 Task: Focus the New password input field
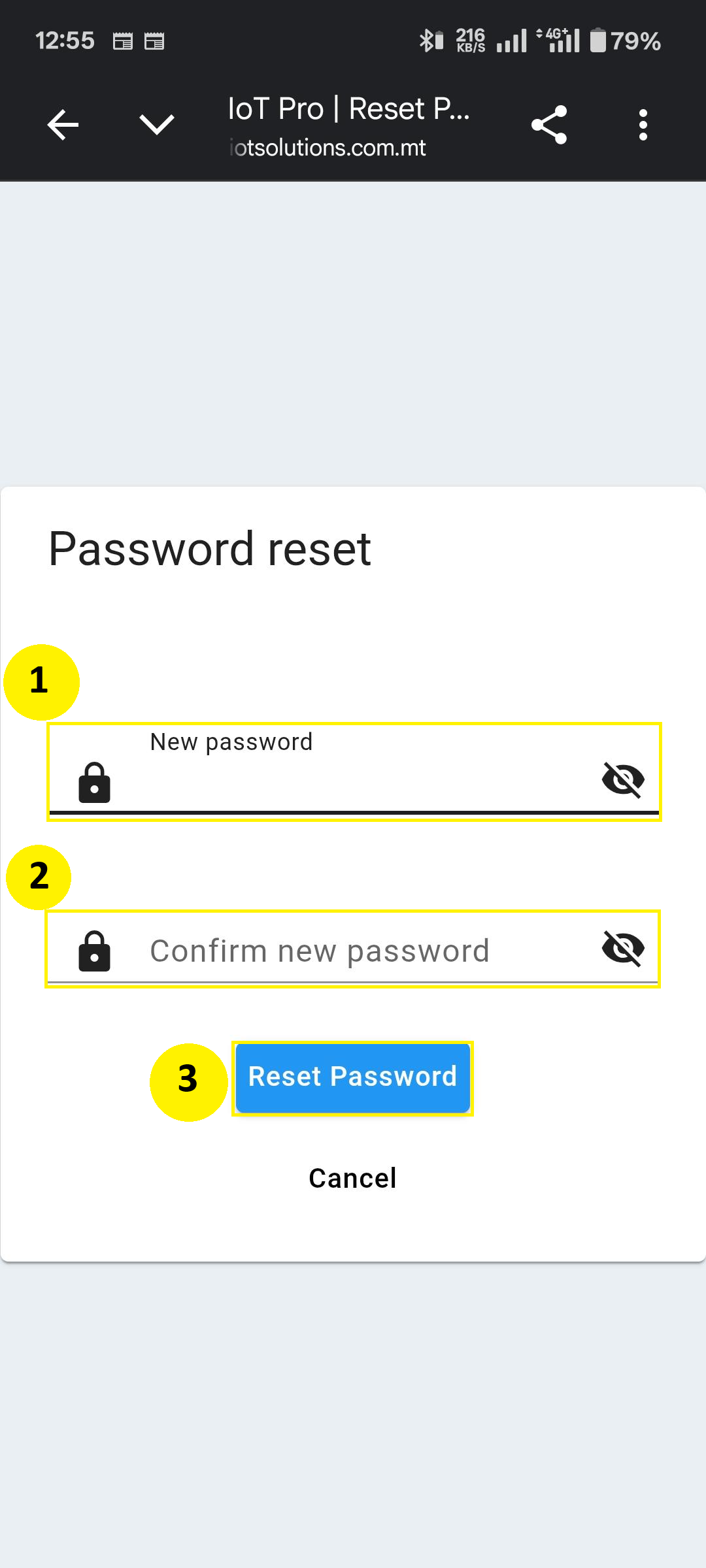pos(354,772)
